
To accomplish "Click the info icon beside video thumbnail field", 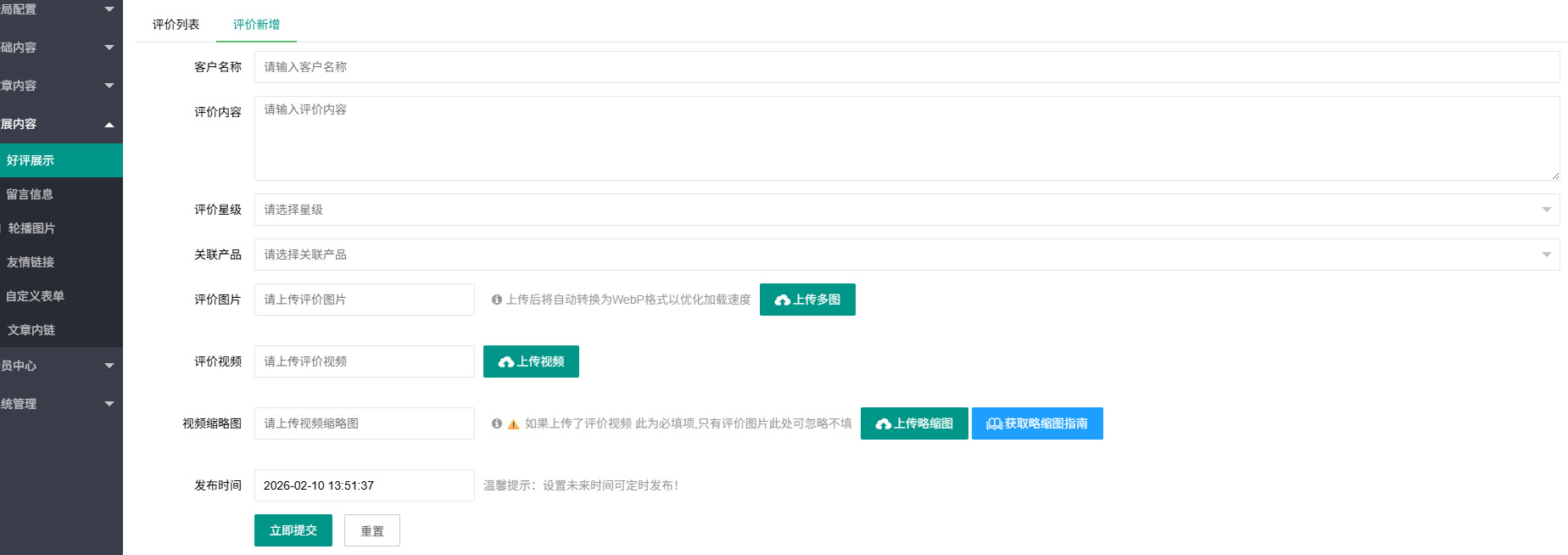I will pyautogui.click(x=497, y=423).
